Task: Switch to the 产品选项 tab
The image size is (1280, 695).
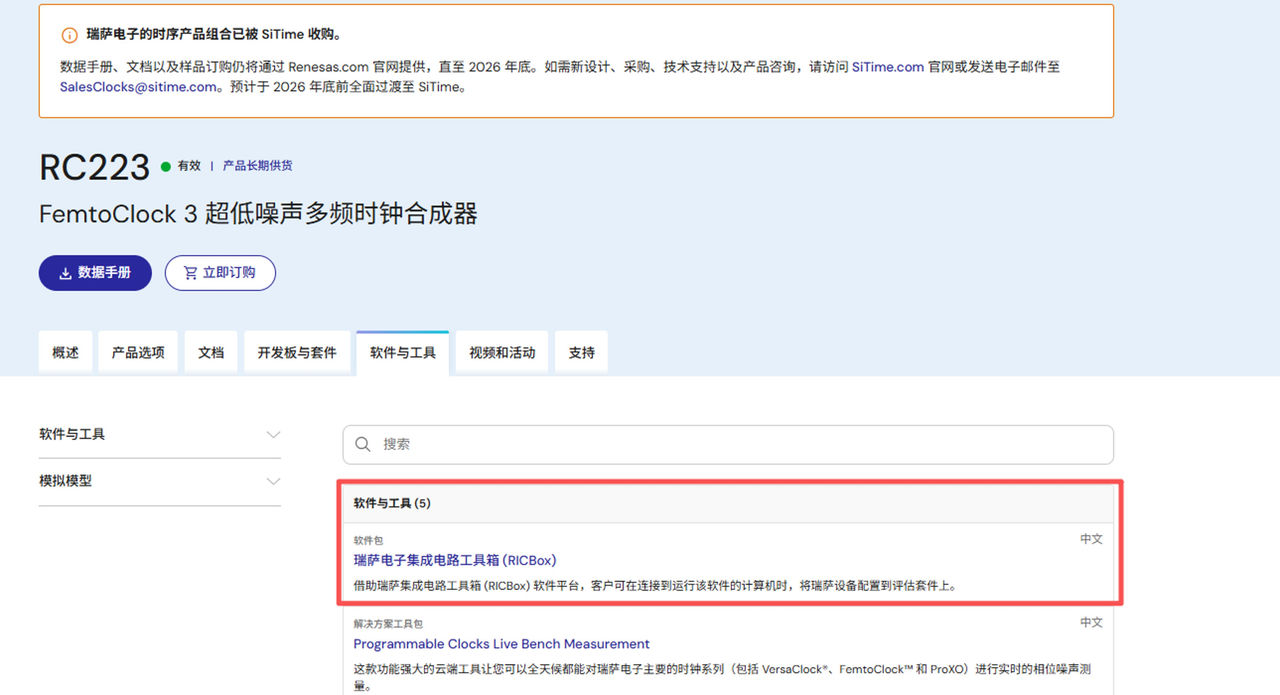Action: click(x=138, y=353)
